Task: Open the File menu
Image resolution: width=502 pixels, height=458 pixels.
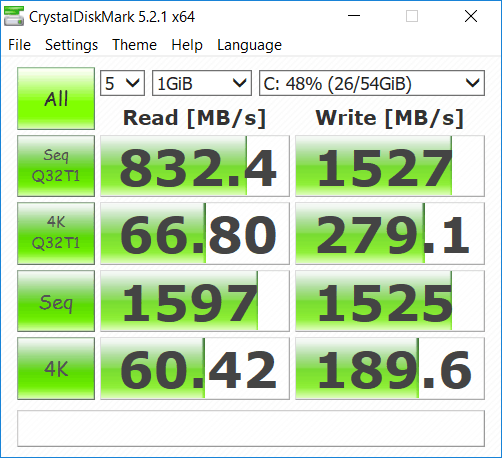Action: (x=19, y=45)
